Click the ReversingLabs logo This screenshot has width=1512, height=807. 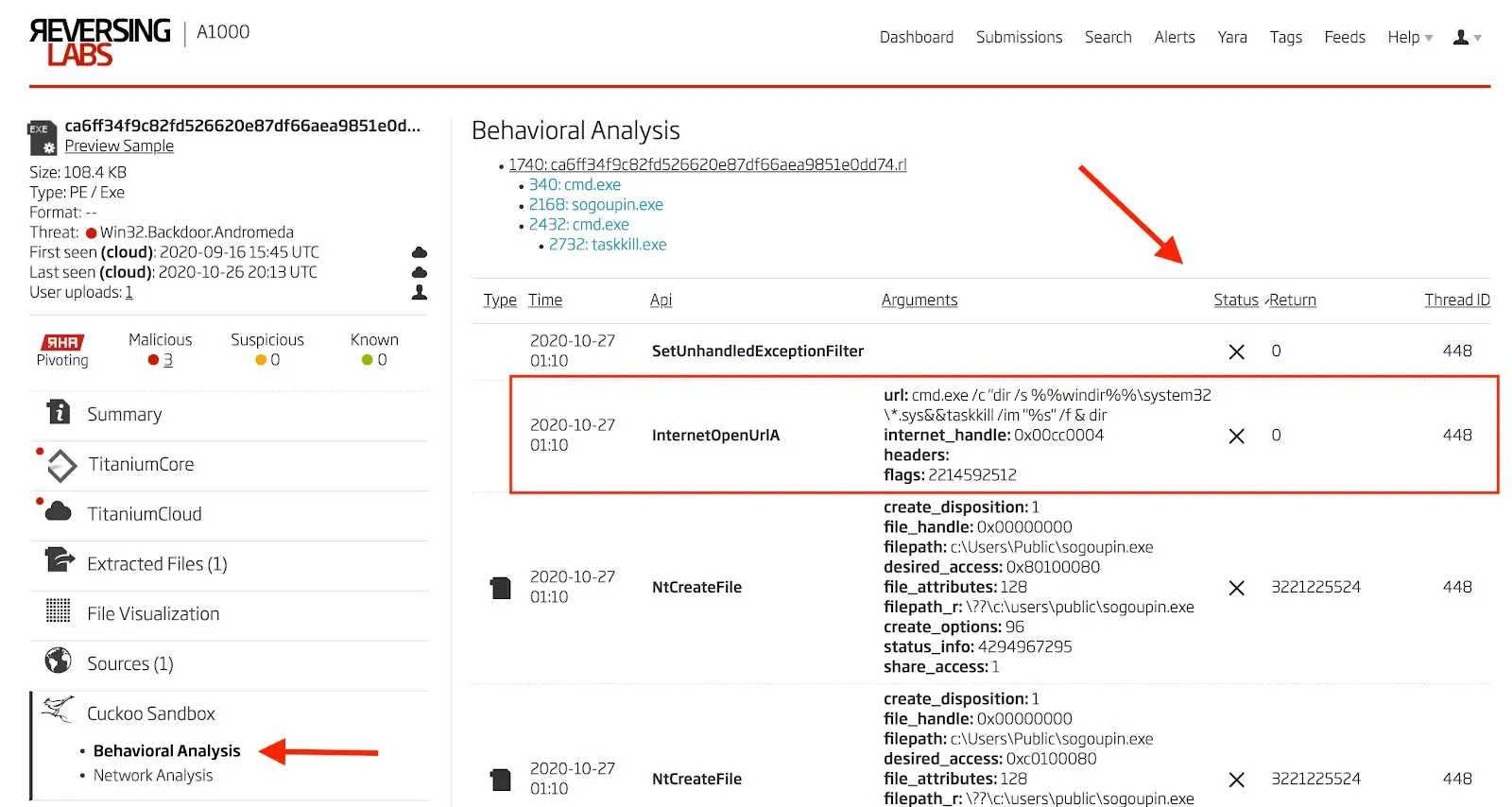pyautogui.click(x=99, y=43)
